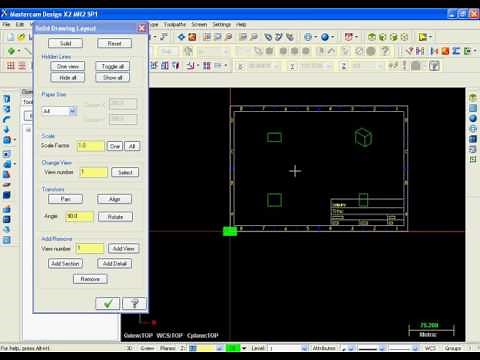Click the orange Repaint toolbar icon
The image size is (480, 360).
192,37
